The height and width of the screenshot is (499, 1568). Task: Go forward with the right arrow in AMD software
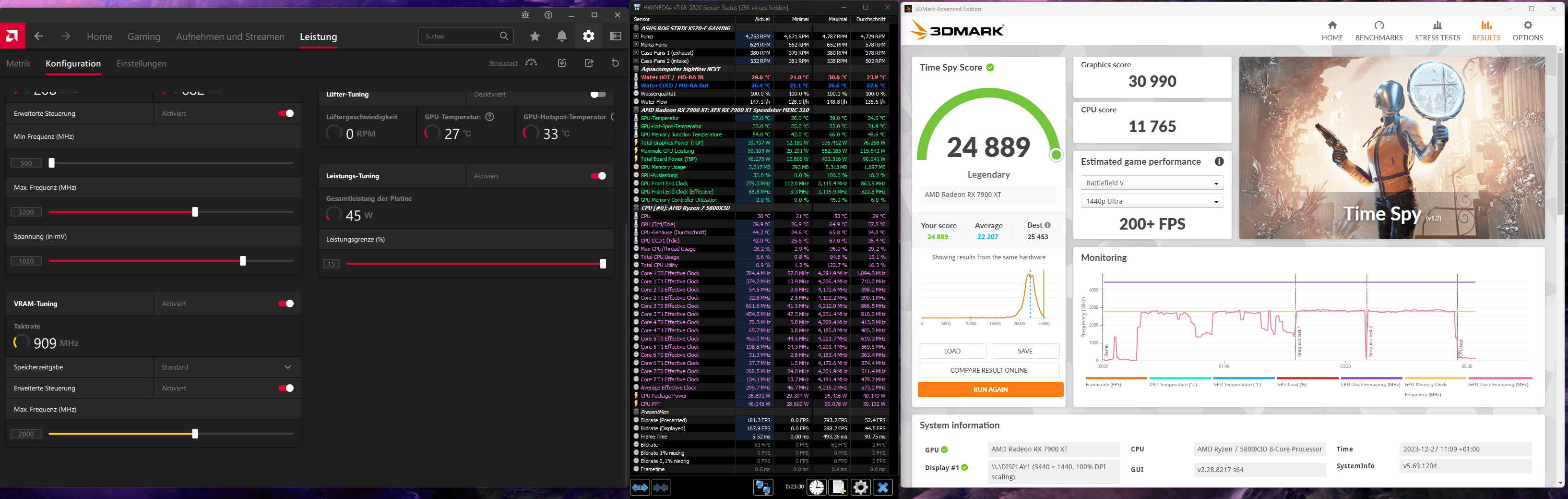[x=66, y=37]
